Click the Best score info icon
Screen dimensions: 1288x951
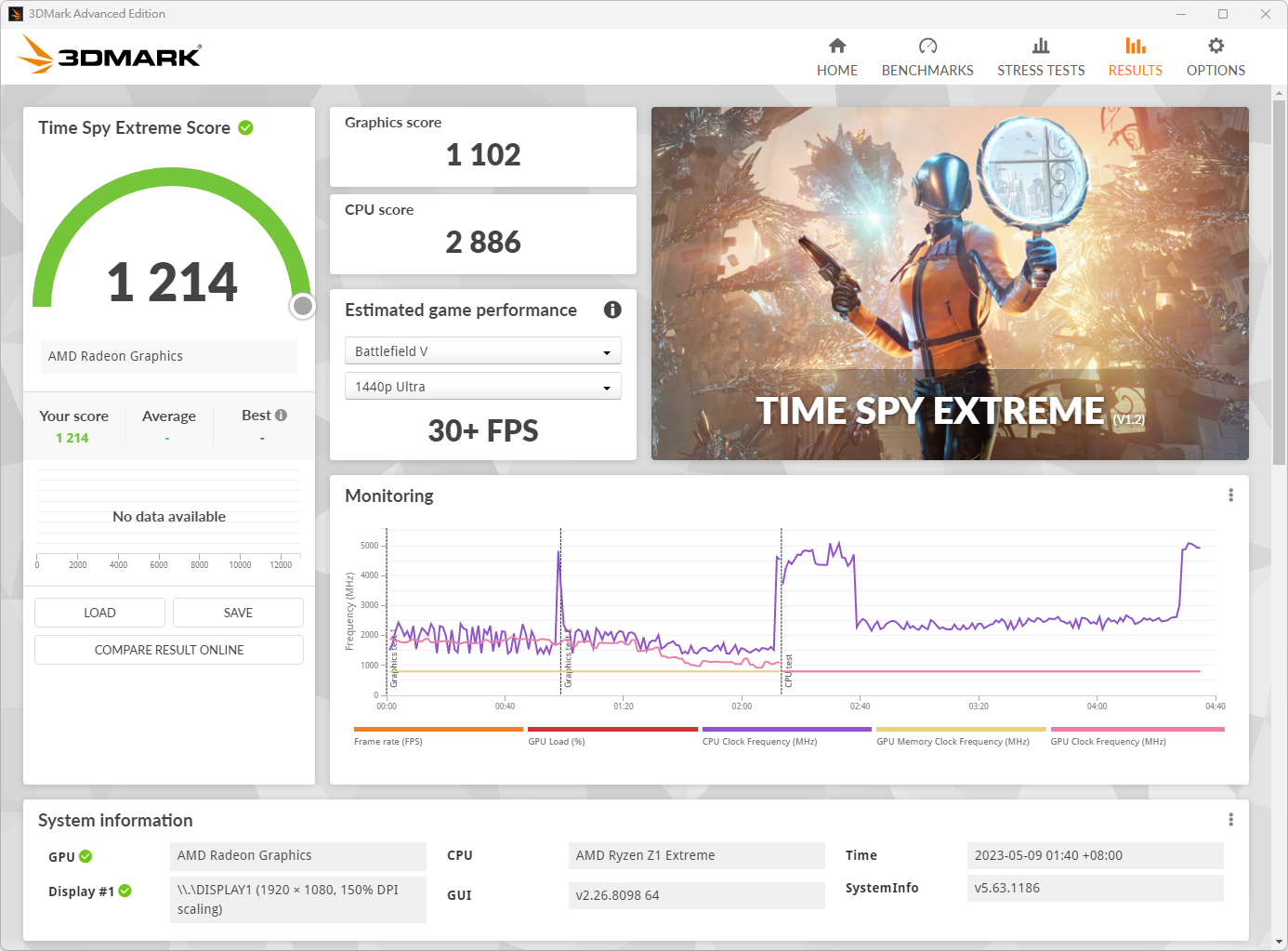281,416
